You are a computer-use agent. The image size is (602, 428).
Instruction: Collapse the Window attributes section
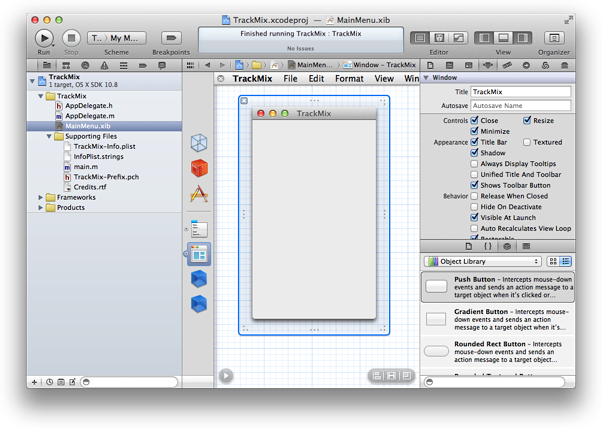[x=426, y=78]
